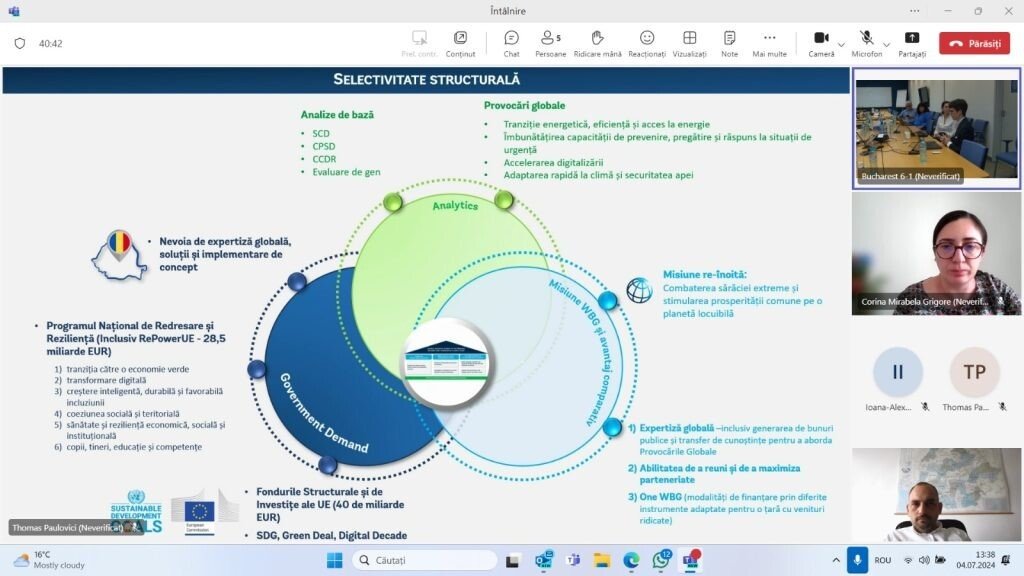The image size is (1024, 576).
Task: Show hidden system tray icons
Action: click(x=836, y=560)
